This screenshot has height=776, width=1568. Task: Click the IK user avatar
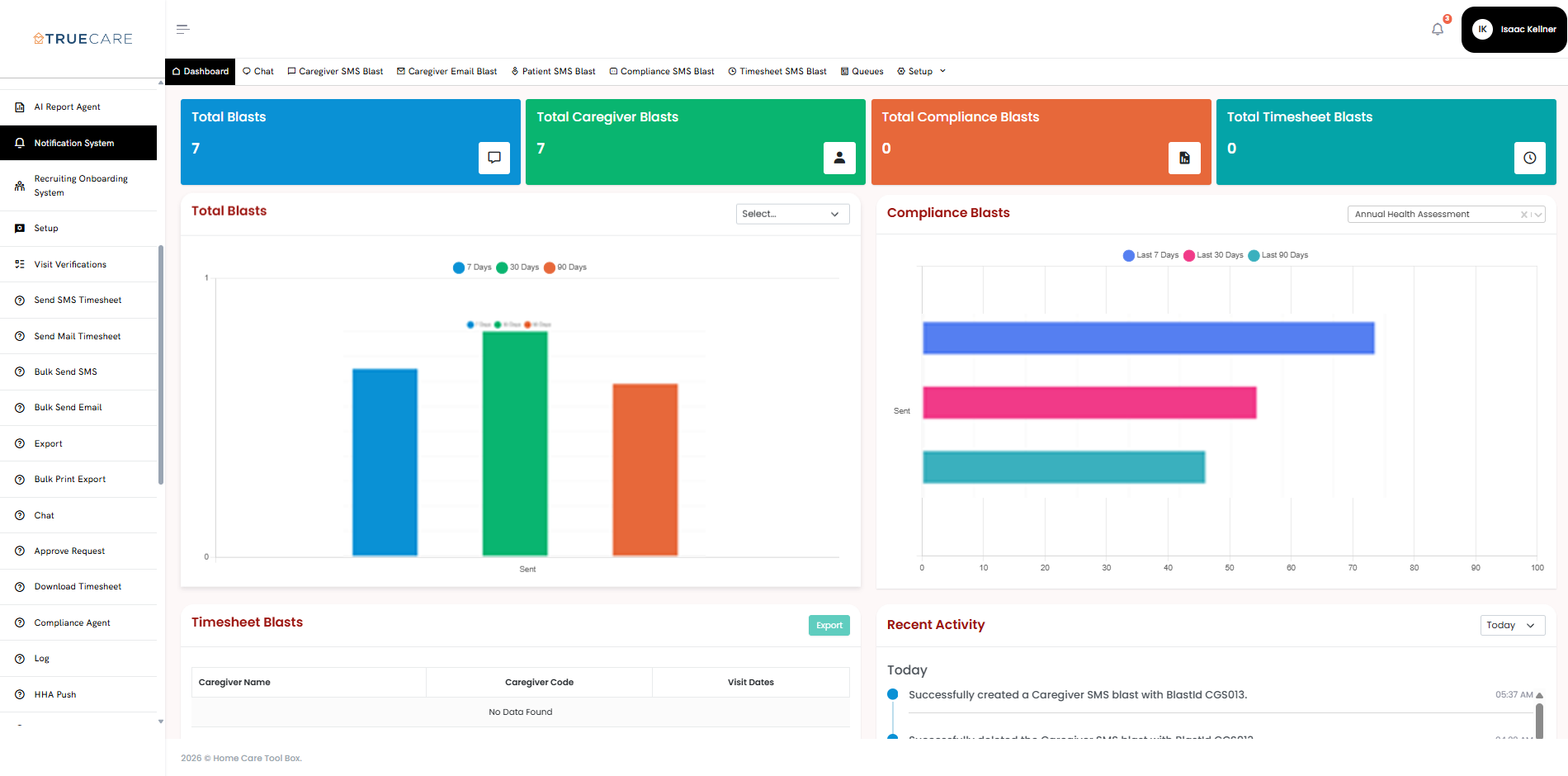click(1482, 30)
